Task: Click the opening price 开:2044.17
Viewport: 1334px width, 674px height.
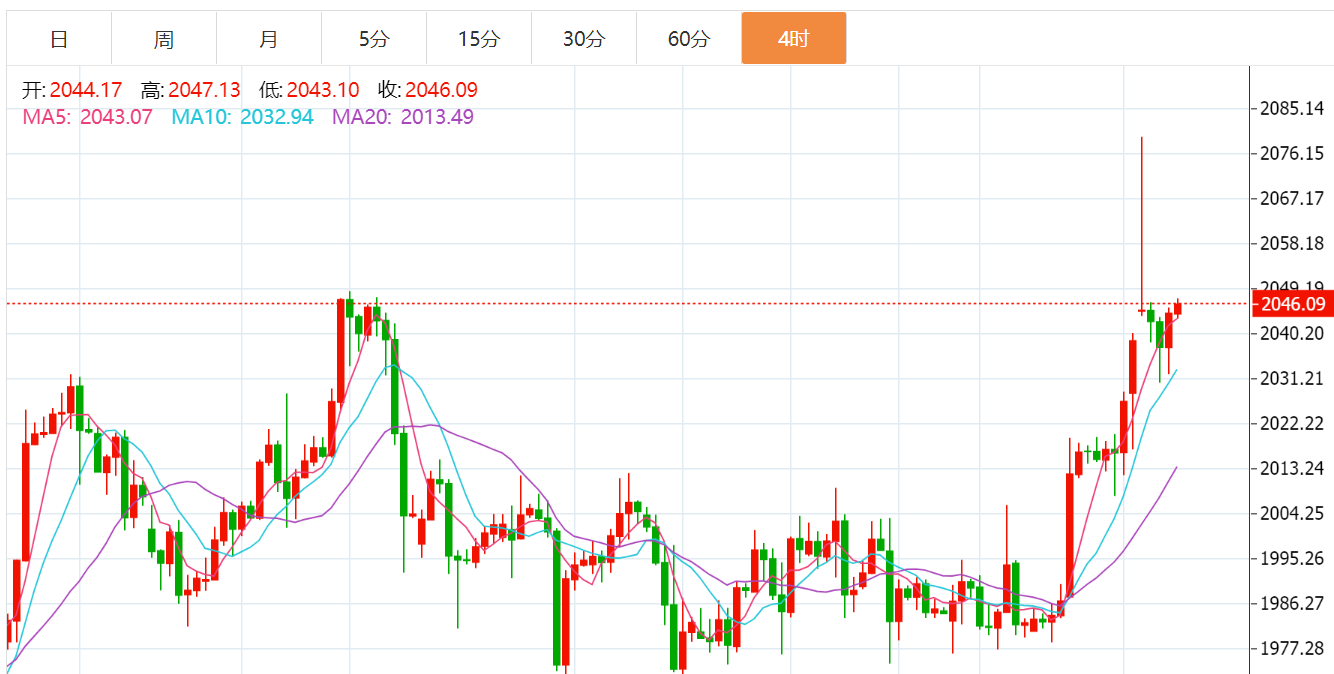Action: pos(72,90)
